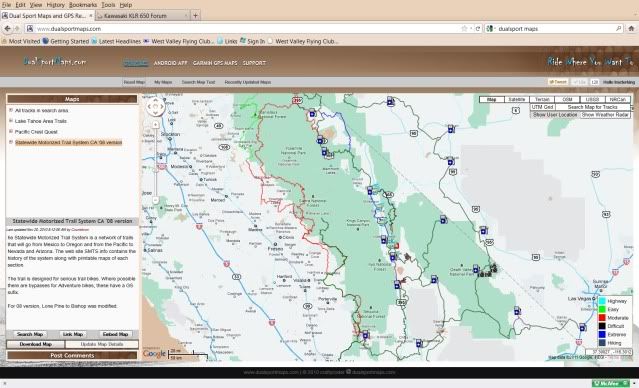This screenshot has height=388, width=639.
Task: Click the Search Map for Tracks button
Action: 593,107
